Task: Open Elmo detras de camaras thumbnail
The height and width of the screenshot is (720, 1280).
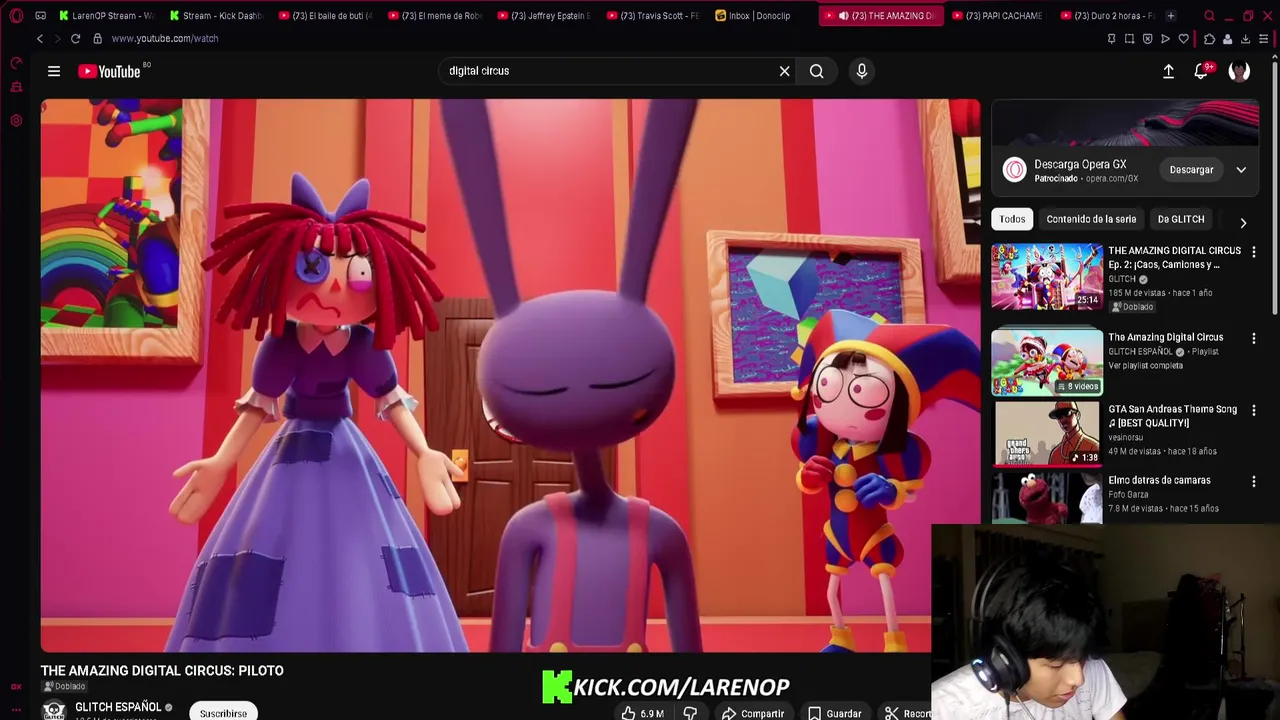Action: click(1047, 498)
